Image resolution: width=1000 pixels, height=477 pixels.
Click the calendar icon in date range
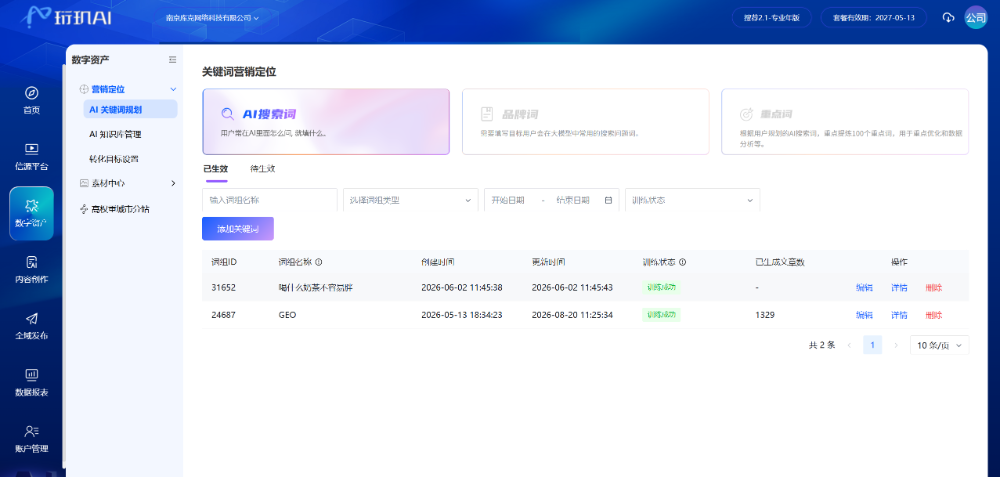point(608,200)
